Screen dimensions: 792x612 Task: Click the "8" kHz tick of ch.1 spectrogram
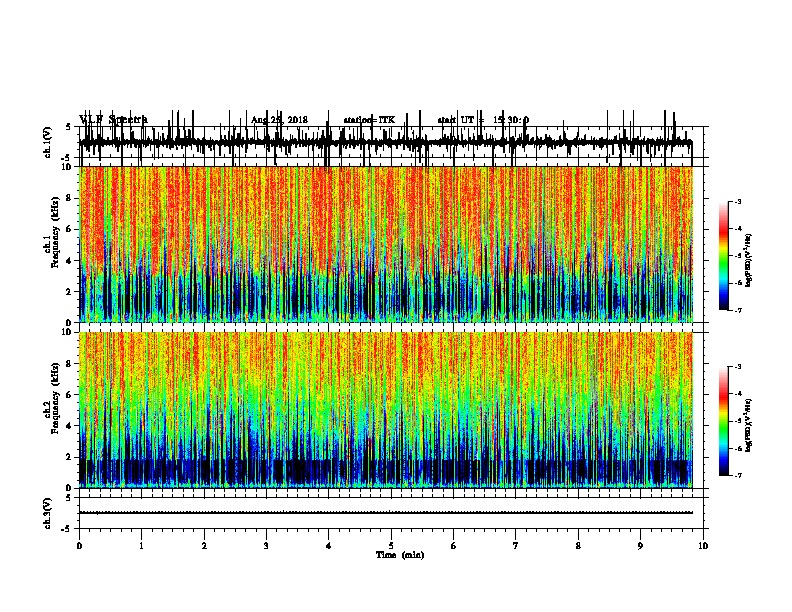(x=69, y=198)
